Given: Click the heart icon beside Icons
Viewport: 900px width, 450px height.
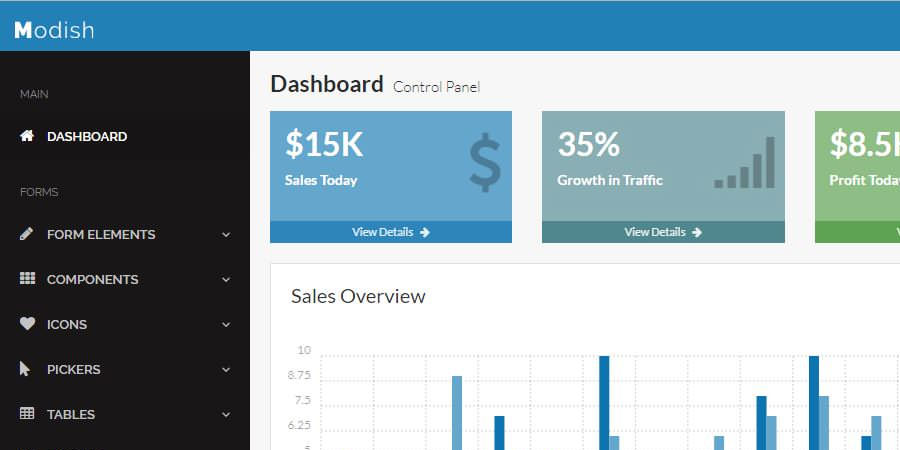Looking at the screenshot, I should (x=28, y=324).
